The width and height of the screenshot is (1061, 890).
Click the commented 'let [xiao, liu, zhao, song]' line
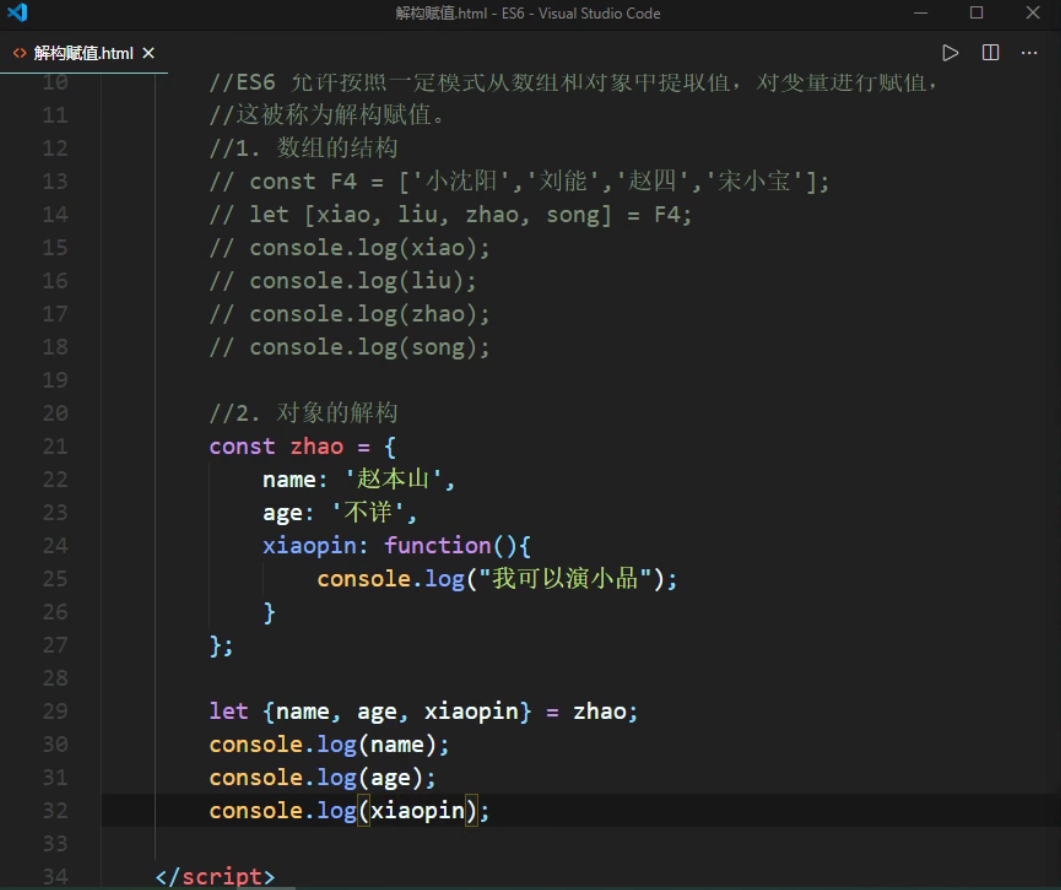451,215
